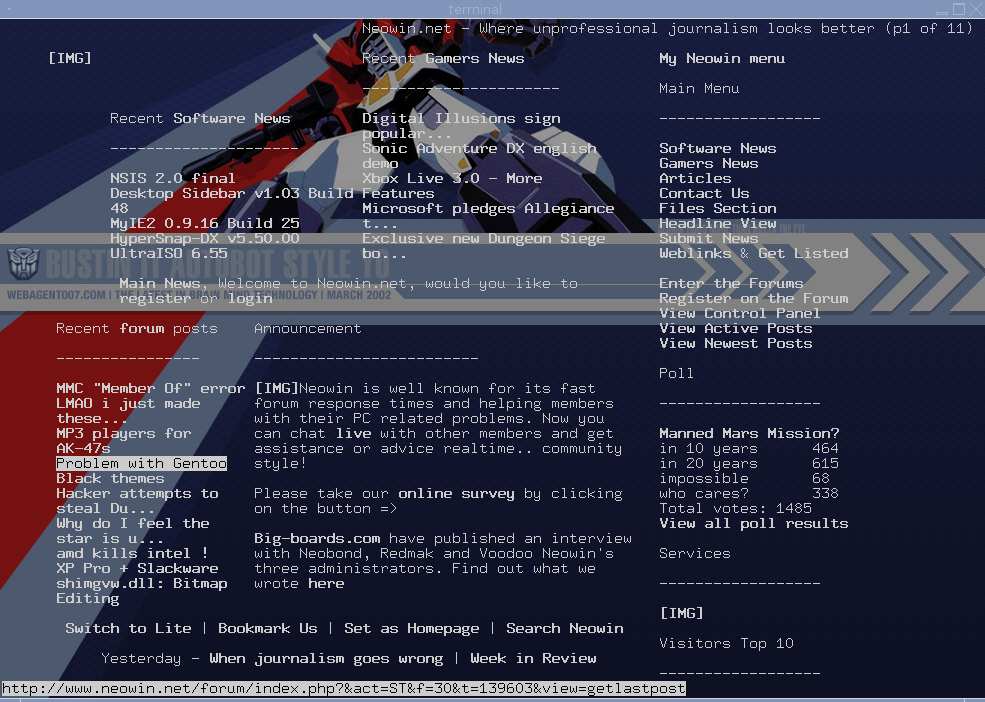Open MyIE2 0.9.16 Build 25 item
This screenshot has height=702, width=985.
205,224
